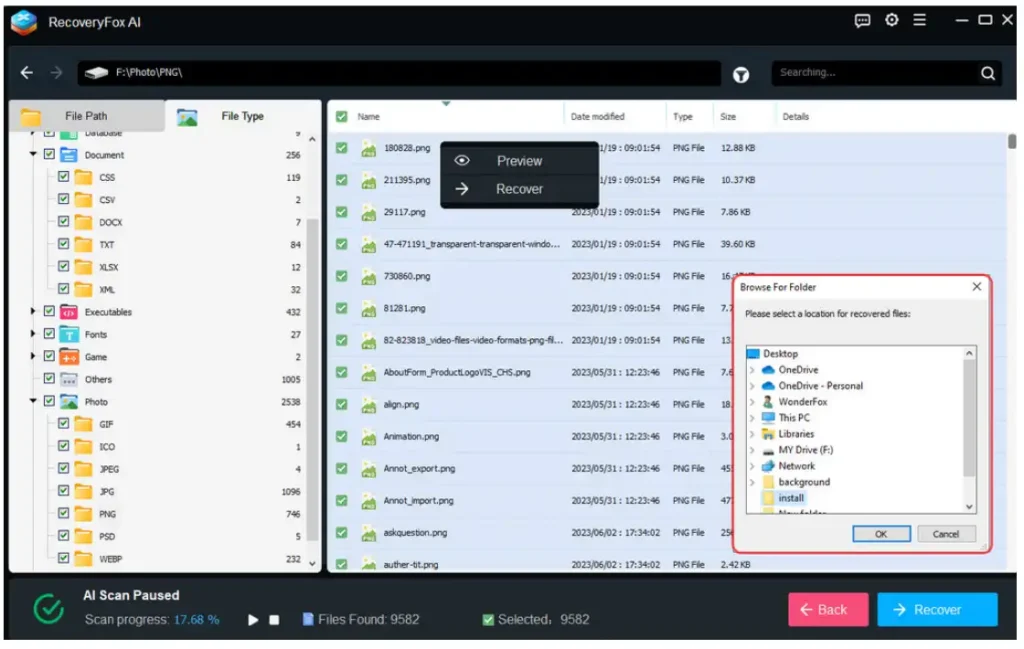
Task: Collapse the Document tree node
Action: (33, 155)
